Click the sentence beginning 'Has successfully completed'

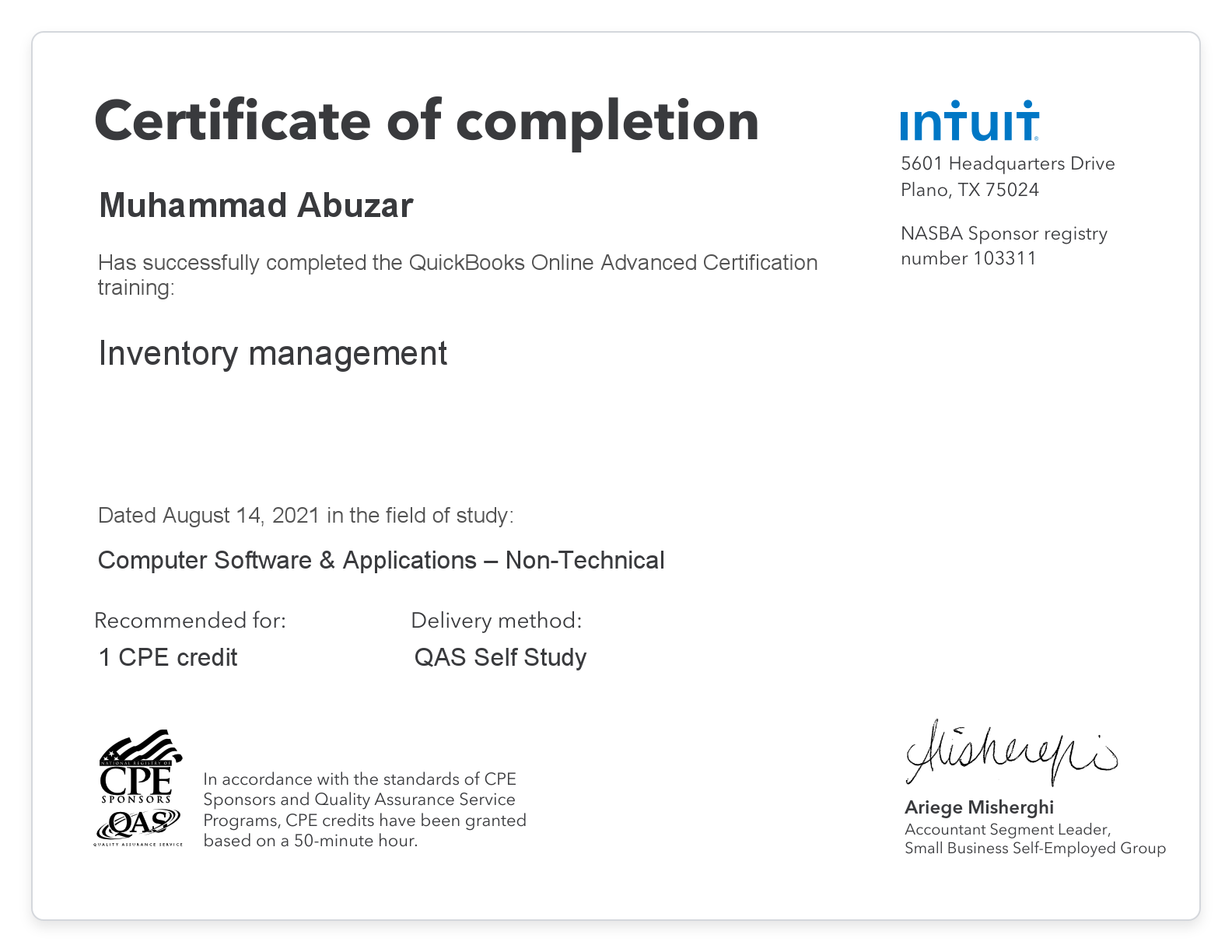pyautogui.click(x=457, y=275)
